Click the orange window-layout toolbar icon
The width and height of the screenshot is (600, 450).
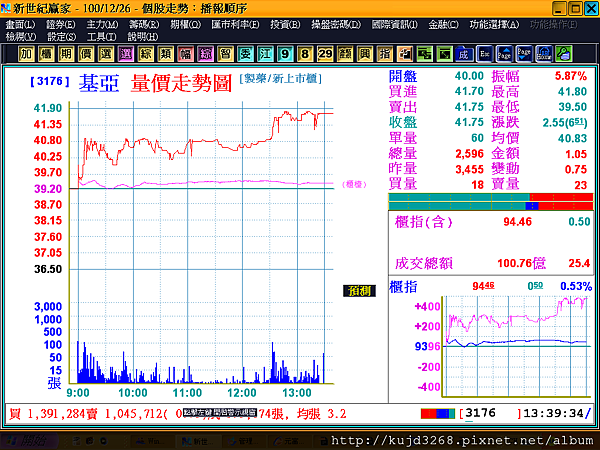[404, 54]
